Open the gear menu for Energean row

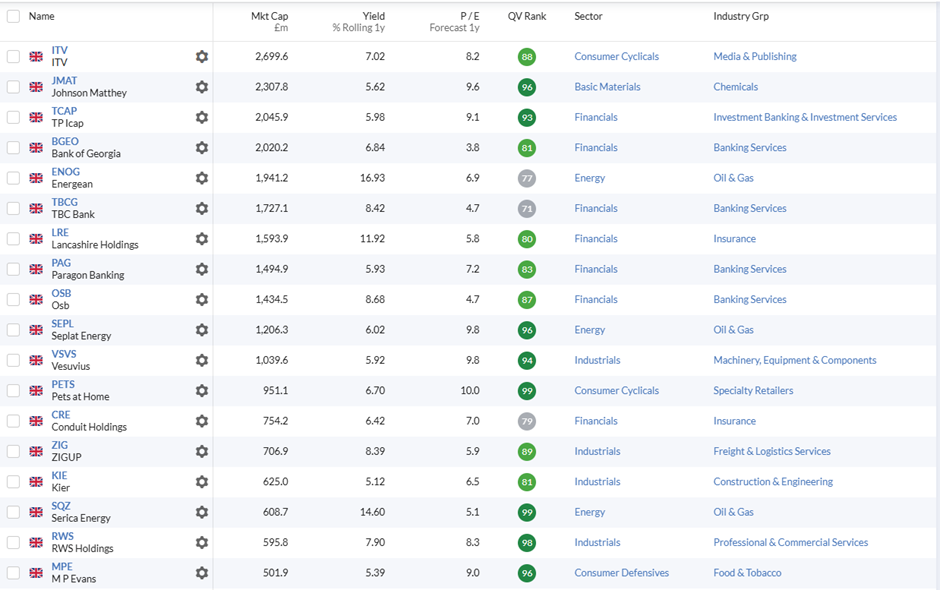click(202, 178)
